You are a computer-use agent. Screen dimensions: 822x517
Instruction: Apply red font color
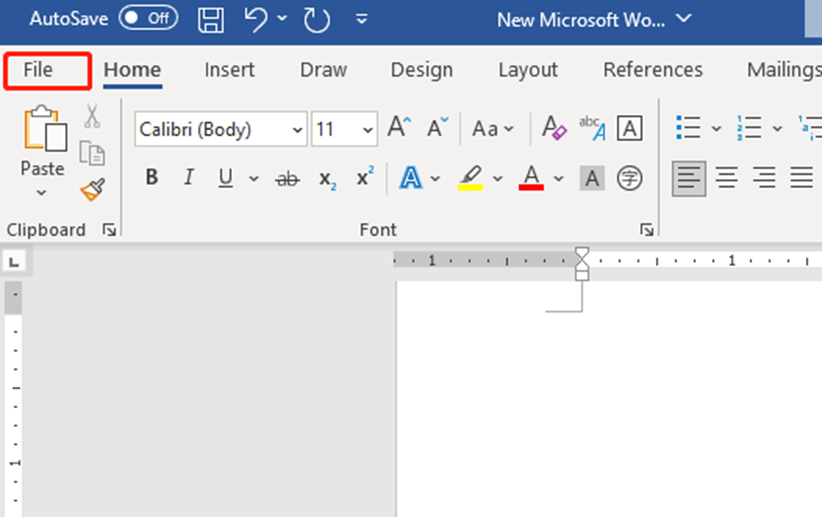click(x=531, y=178)
